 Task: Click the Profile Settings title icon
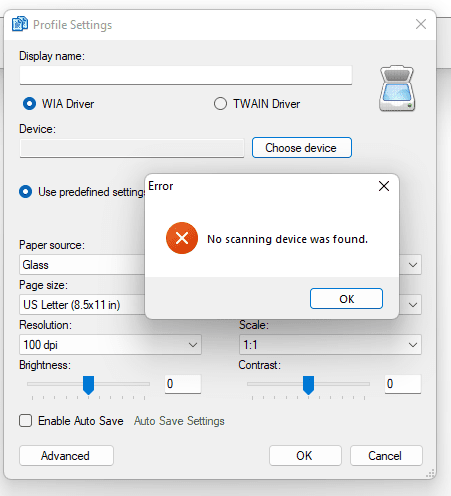pos(20,24)
